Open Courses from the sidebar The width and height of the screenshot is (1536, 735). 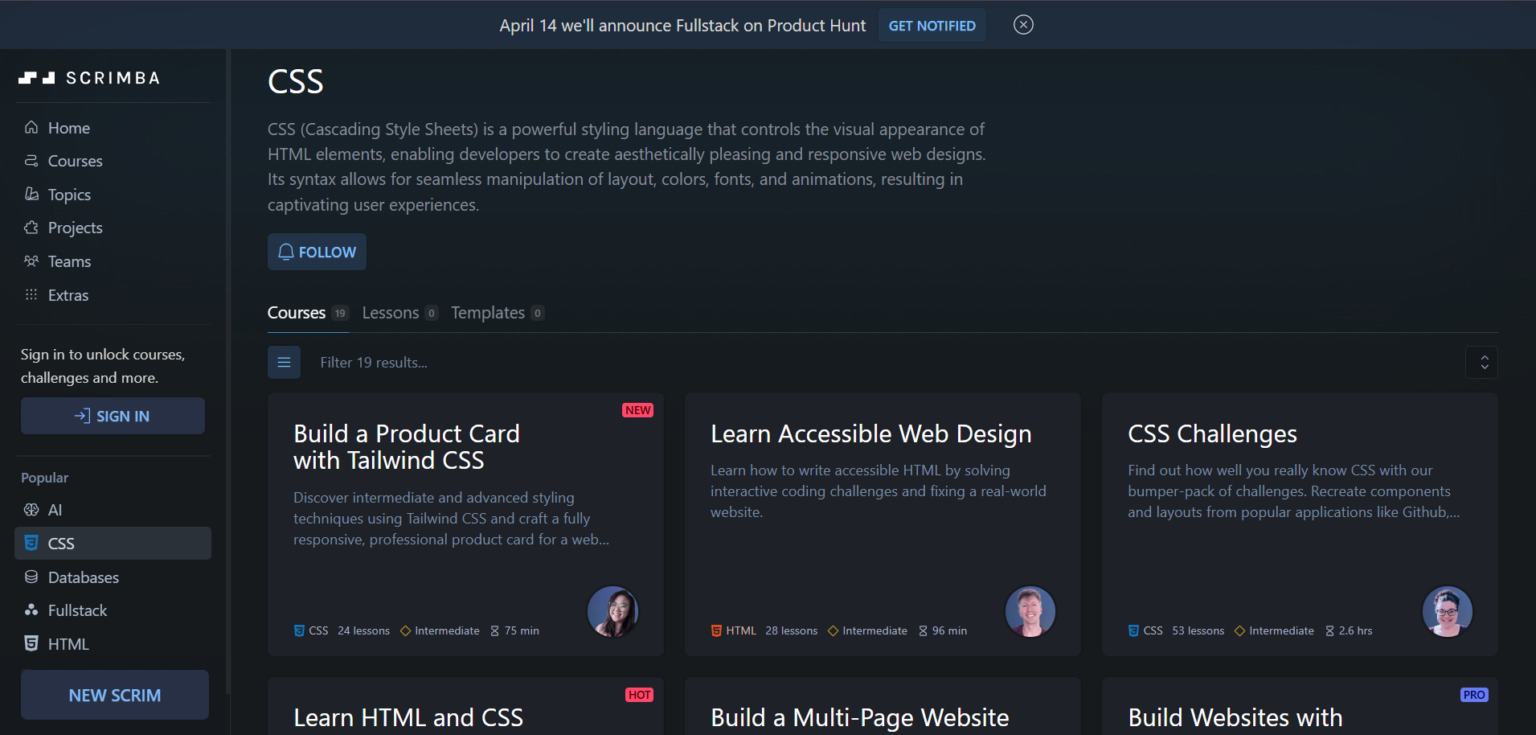(x=75, y=160)
